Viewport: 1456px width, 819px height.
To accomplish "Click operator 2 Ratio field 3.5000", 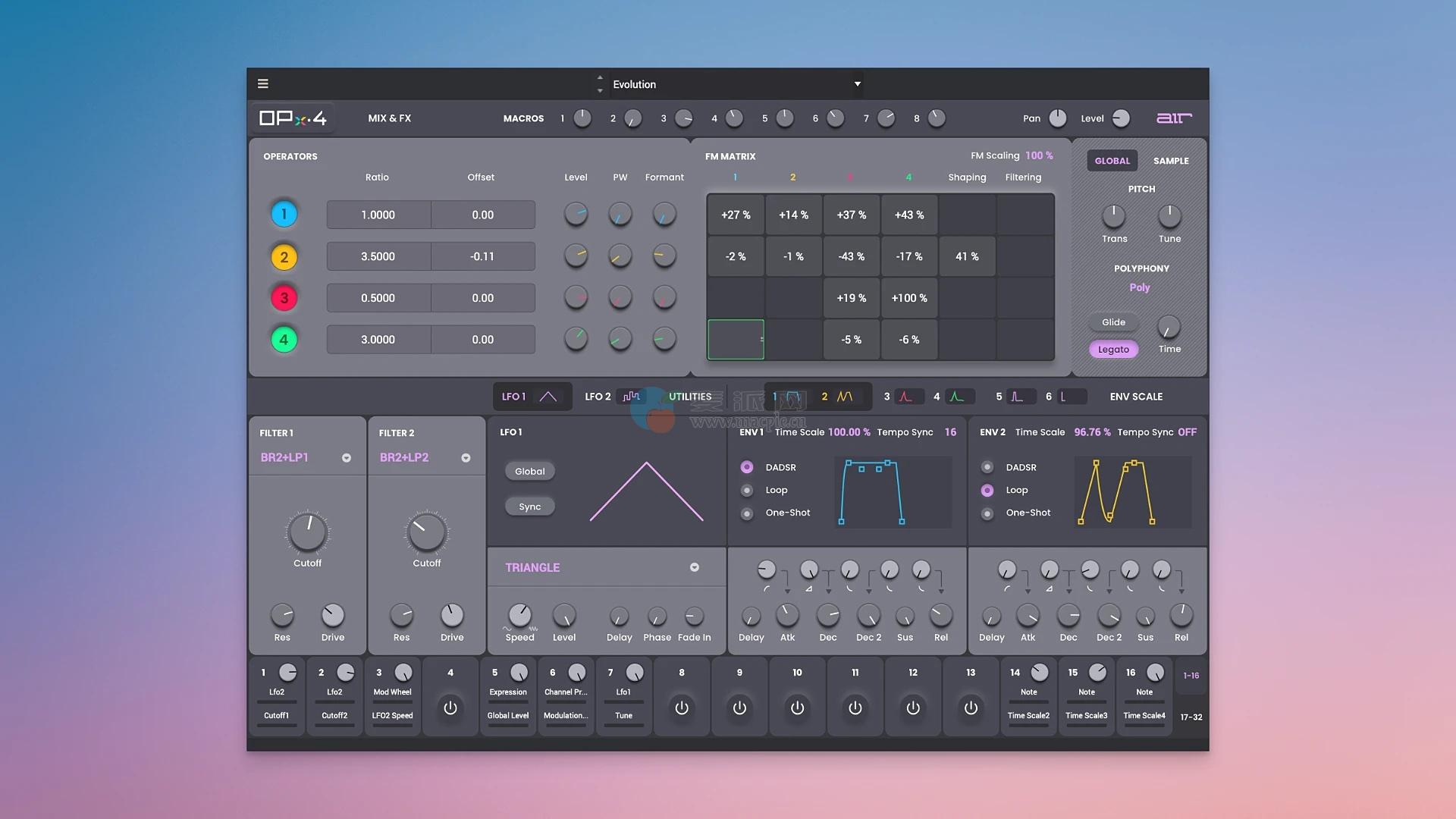I will (378, 257).
